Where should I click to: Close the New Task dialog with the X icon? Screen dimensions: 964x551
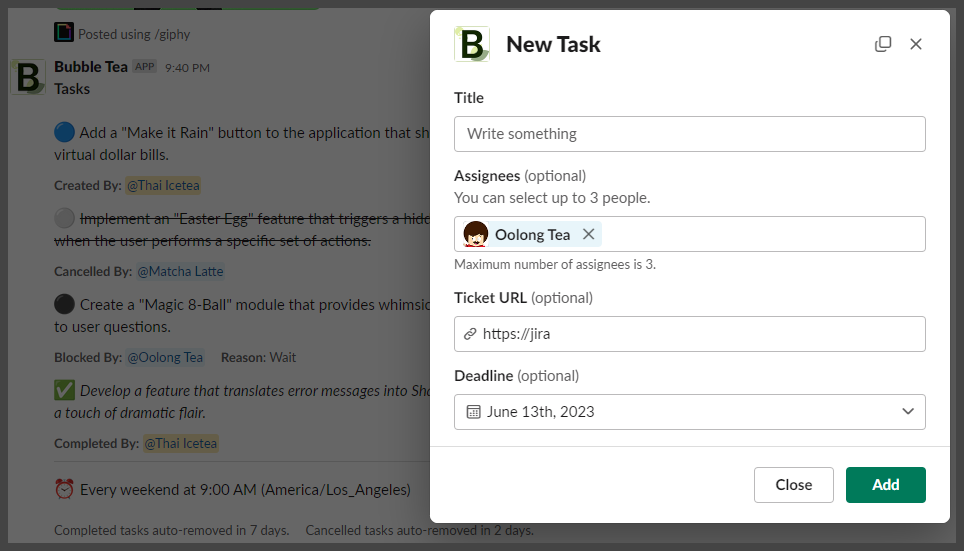point(916,44)
